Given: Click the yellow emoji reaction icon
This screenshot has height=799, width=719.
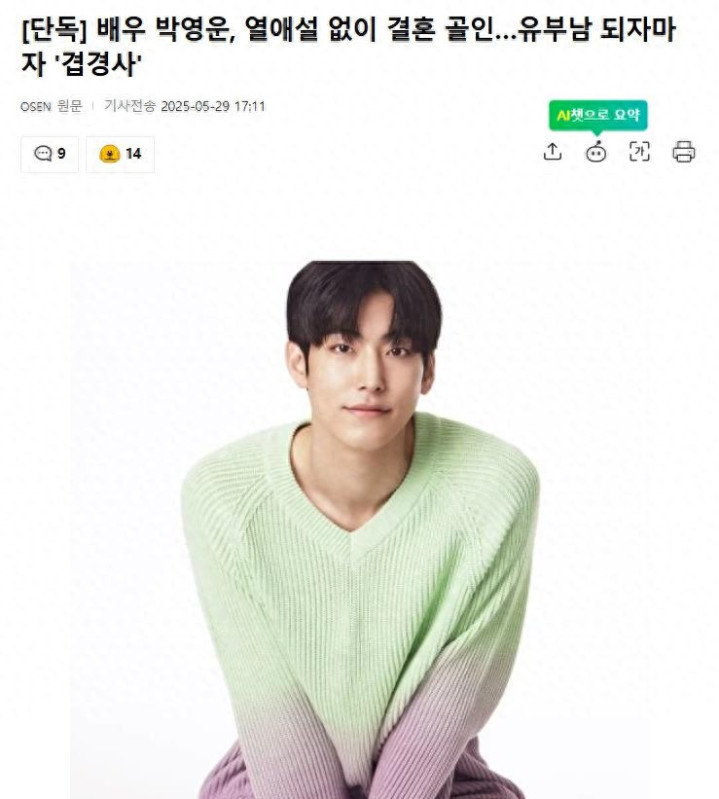Looking at the screenshot, I should pyautogui.click(x=110, y=154).
